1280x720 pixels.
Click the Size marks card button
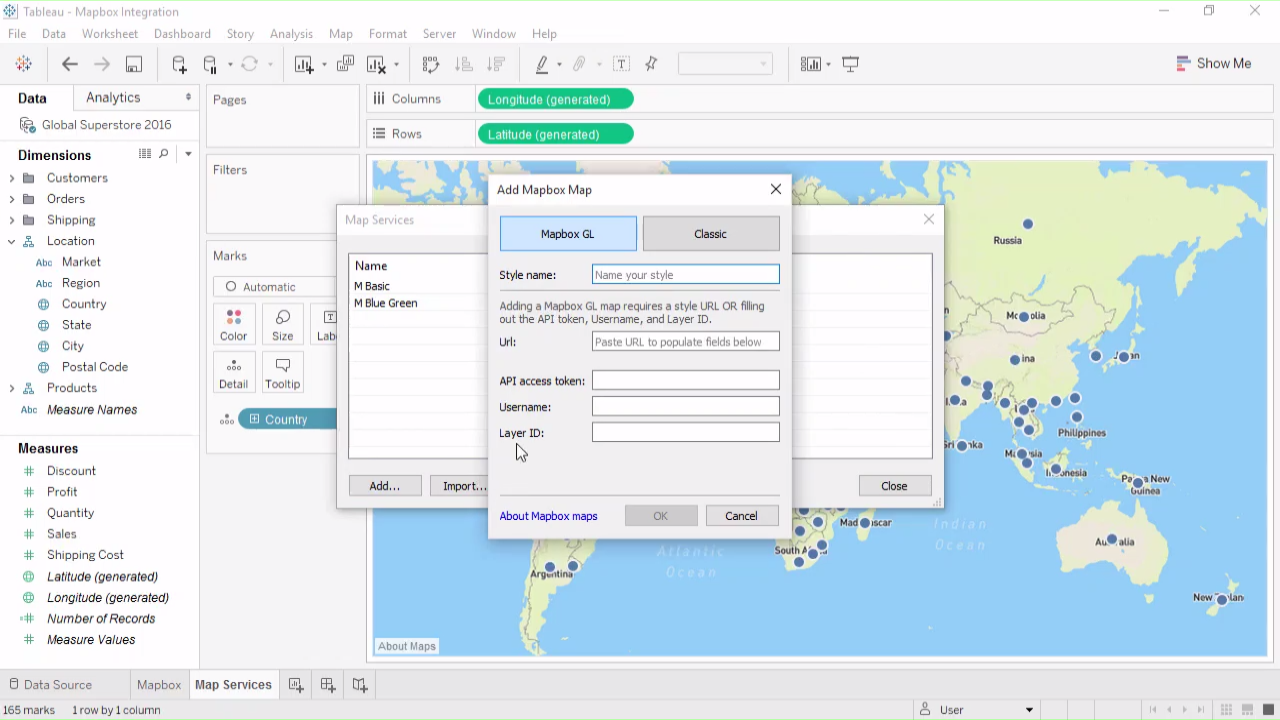click(x=283, y=325)
